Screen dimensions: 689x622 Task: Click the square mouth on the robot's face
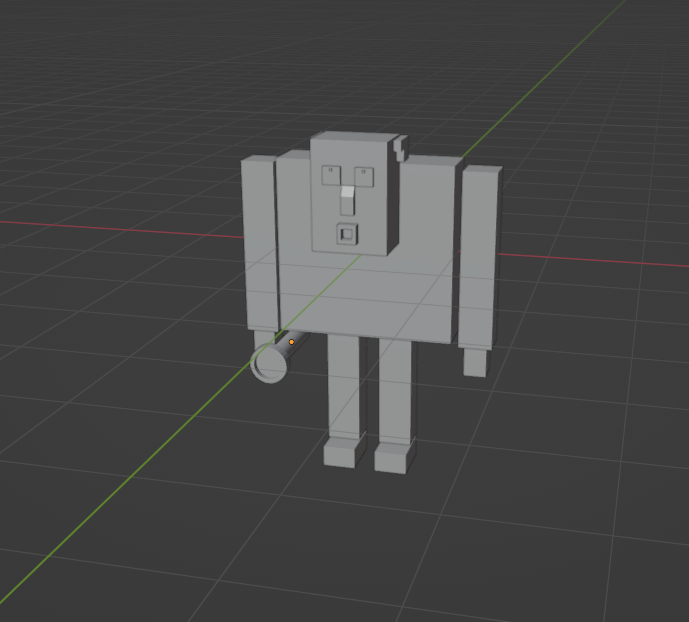(347, 234)
